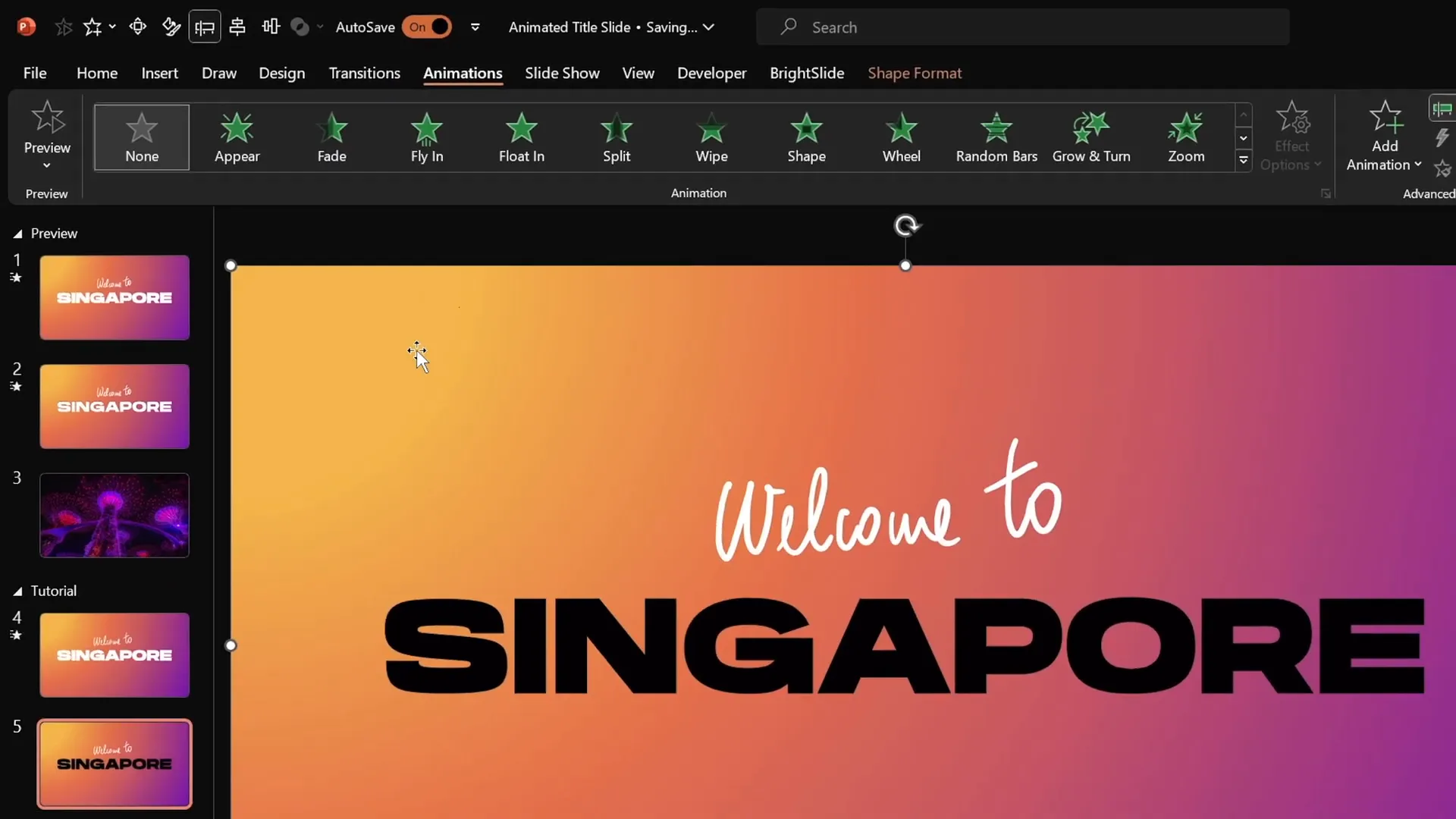1456x819 pixels.
Task: Click animation gallery row down arrow
Action: pos(1243,138)
